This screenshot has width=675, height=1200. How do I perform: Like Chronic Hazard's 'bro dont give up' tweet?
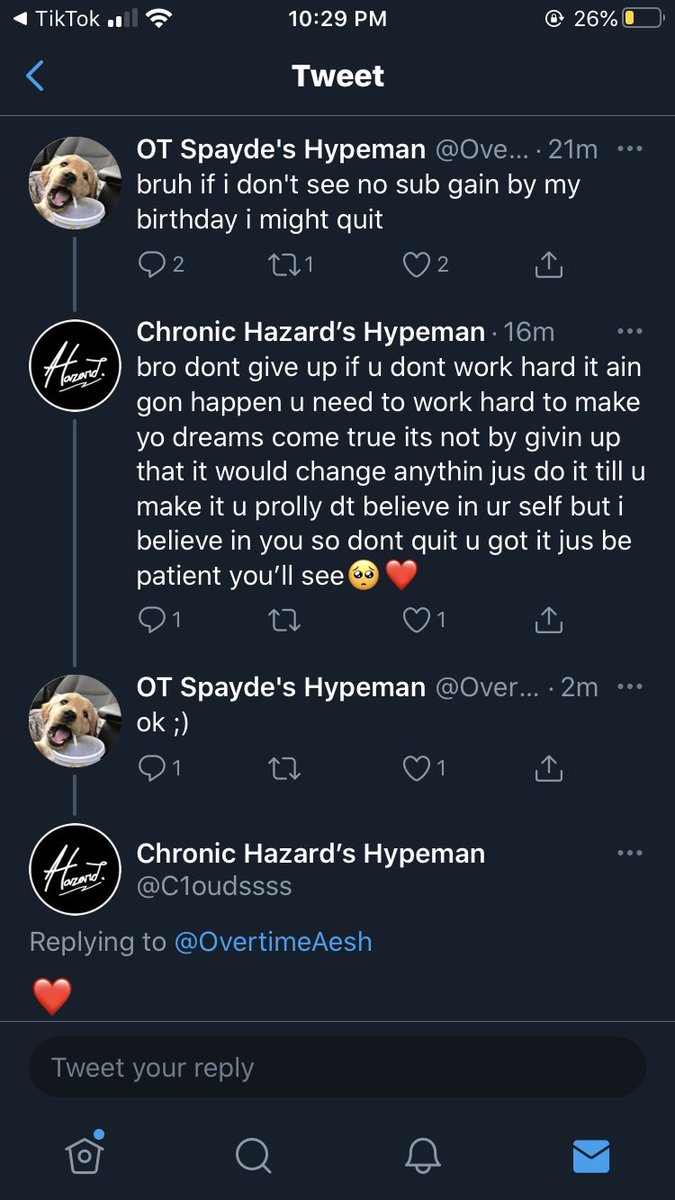416,621
